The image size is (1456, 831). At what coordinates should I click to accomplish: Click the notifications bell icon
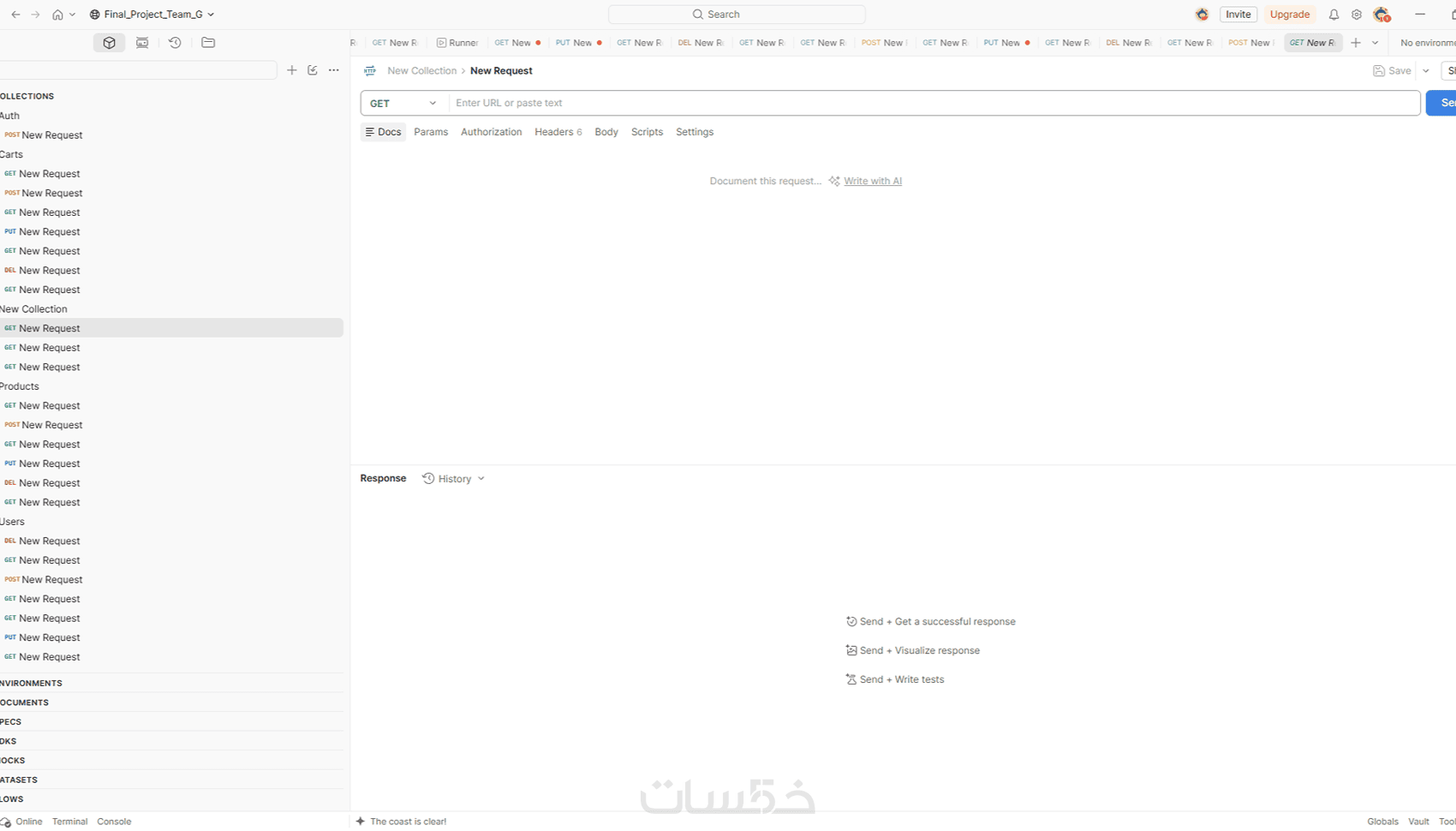pos(1334,15)
